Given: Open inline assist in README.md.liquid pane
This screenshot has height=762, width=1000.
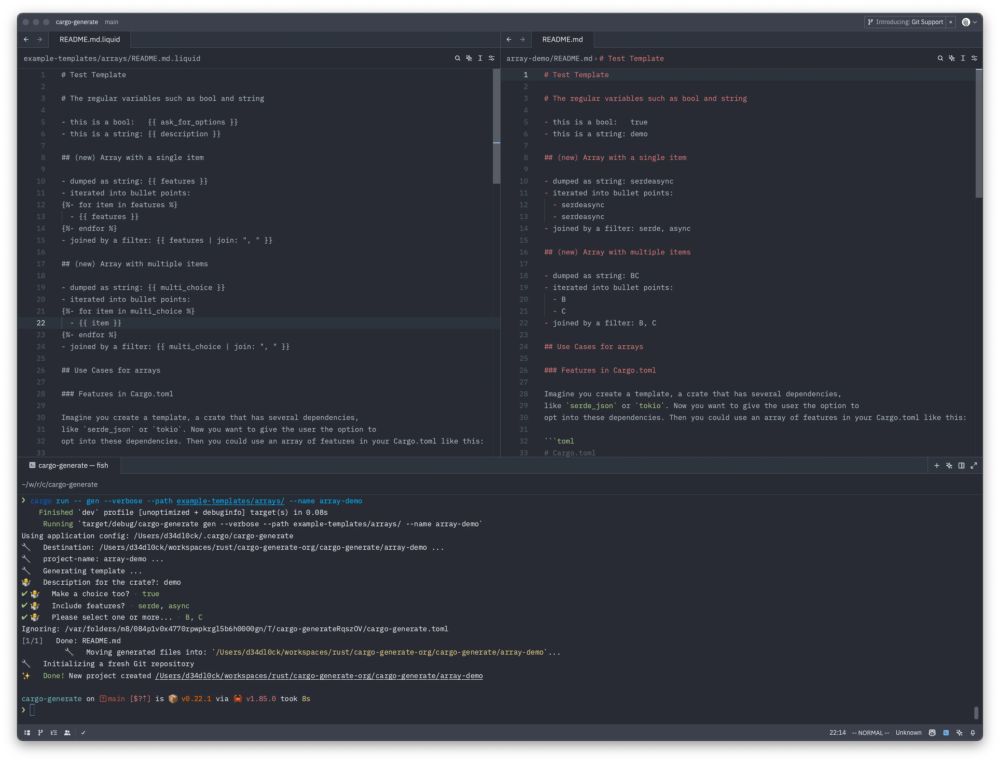Looking at the screenshot, I should pos(469,58).
